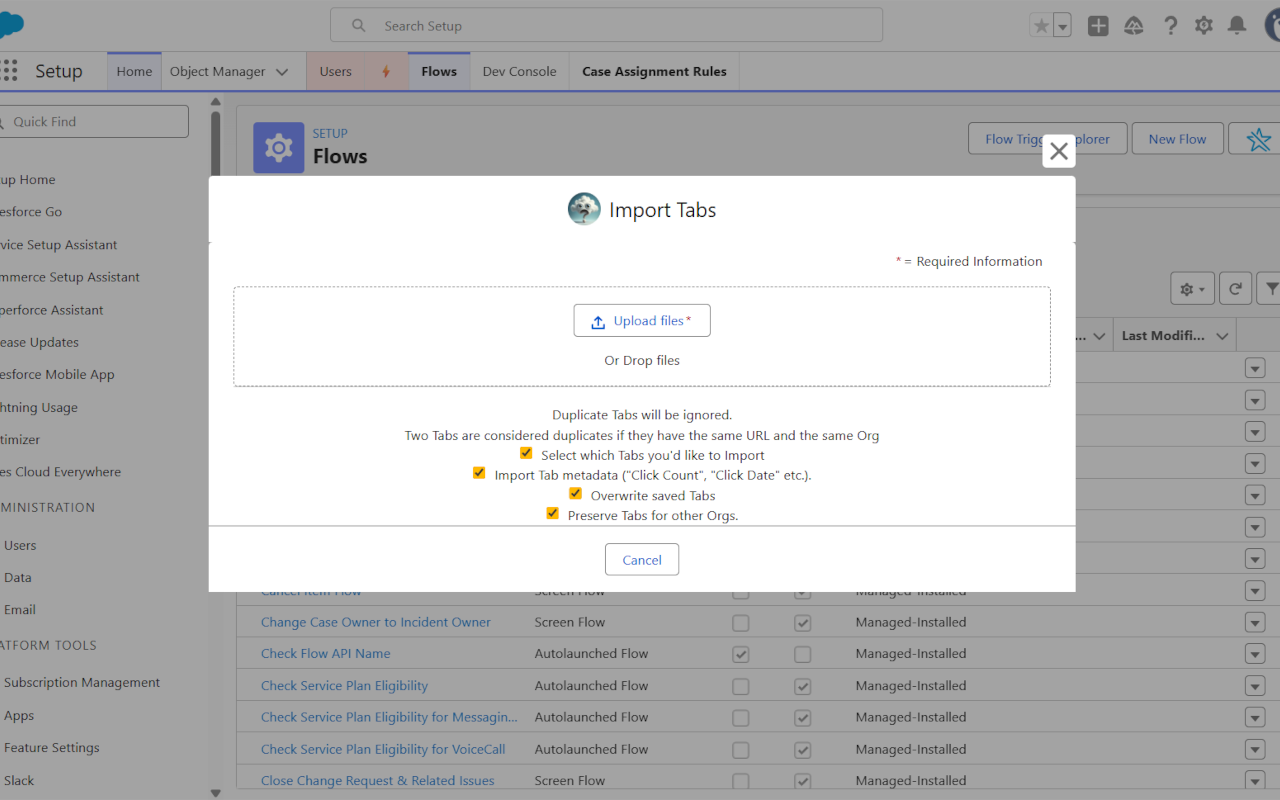Open row actions for Change Case Owner row
This screenshot has width=1280, height=800.
tap(1255, 622)
